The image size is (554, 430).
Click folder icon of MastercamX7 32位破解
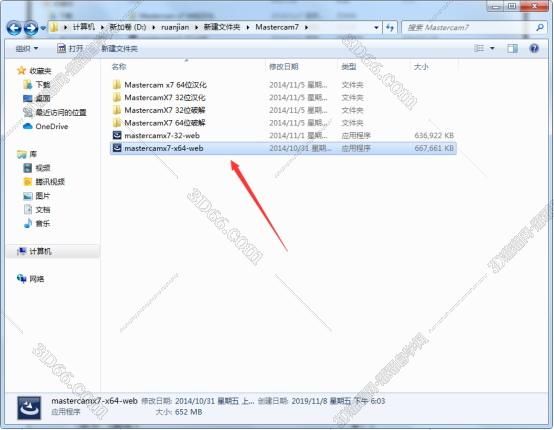click(x=117, y=110)
